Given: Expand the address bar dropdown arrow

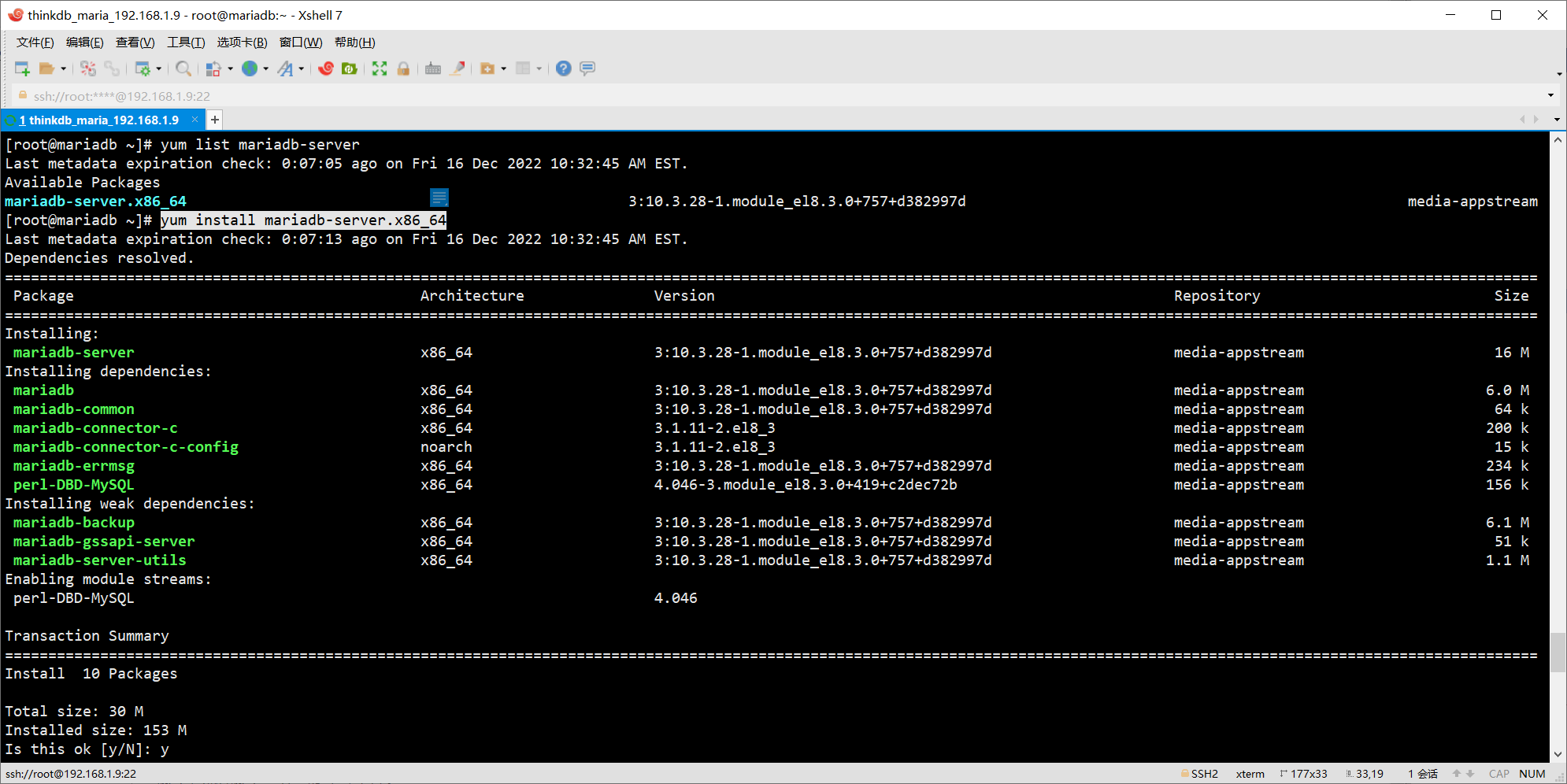Looking at the screenshot, I should 1551,95.
